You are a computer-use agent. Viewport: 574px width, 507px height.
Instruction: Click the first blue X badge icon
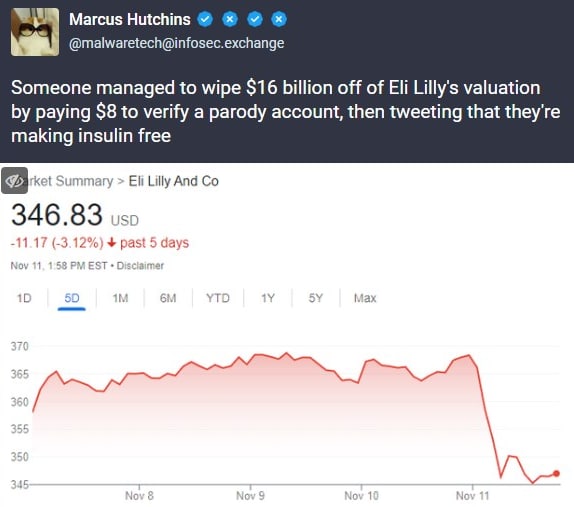click(x=230, y=19)
